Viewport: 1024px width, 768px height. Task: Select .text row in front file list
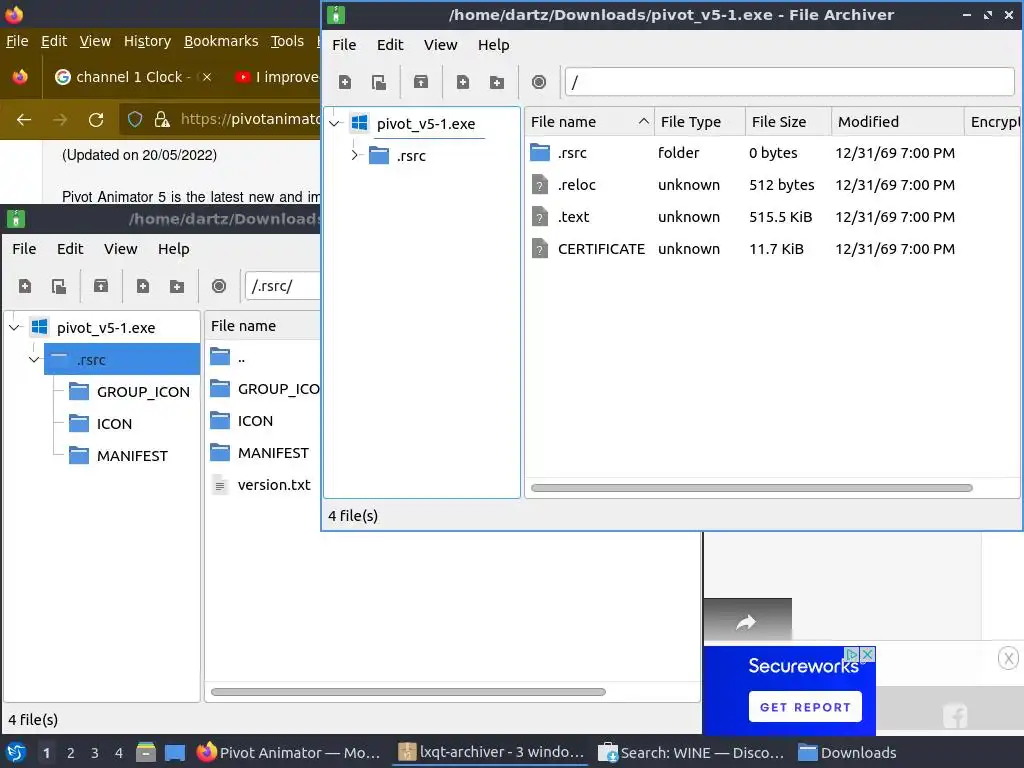click(x=772, y=217)
